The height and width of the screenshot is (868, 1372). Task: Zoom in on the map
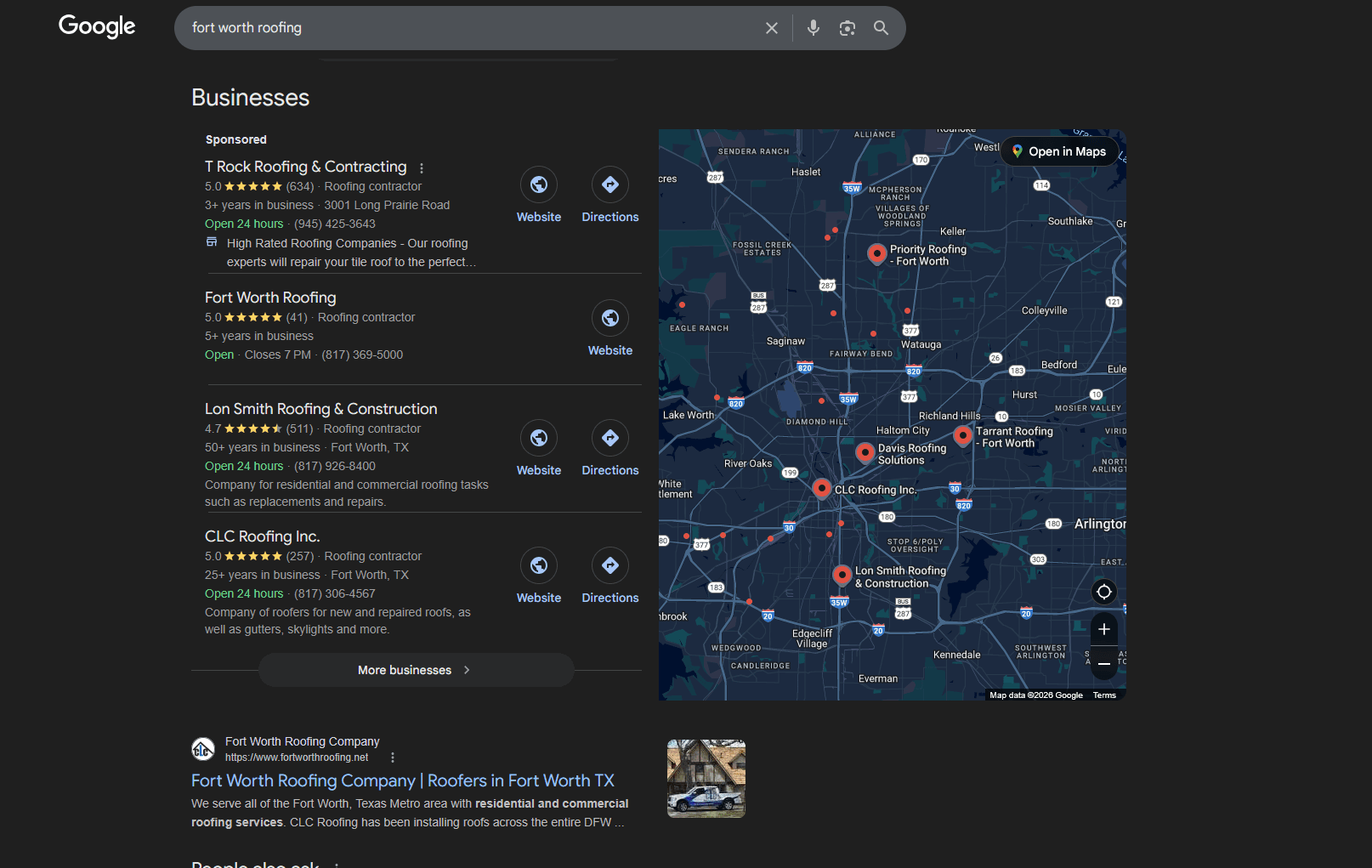(1103, 629)
